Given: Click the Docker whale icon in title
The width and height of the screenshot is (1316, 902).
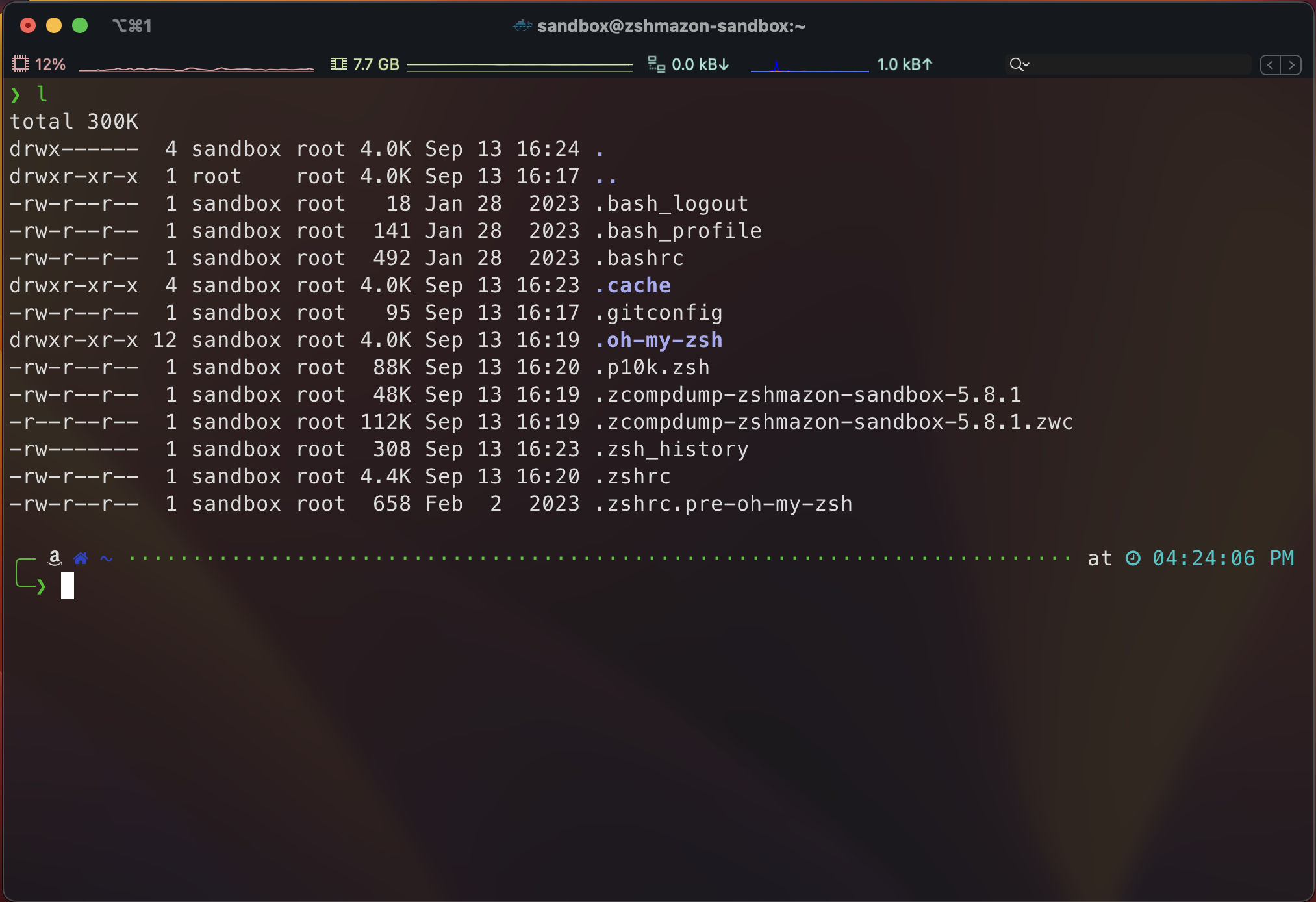Looking at the screenshot, I should tap(523, 26).
